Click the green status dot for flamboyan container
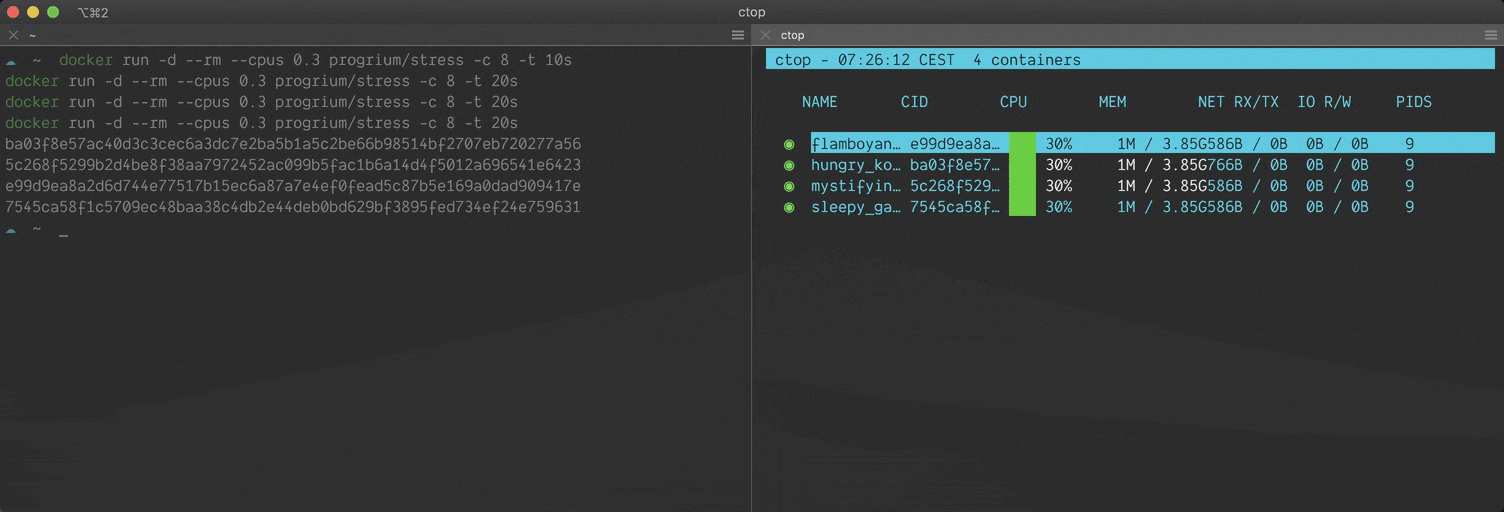1504x512 pixels. (x=789, y=144)
